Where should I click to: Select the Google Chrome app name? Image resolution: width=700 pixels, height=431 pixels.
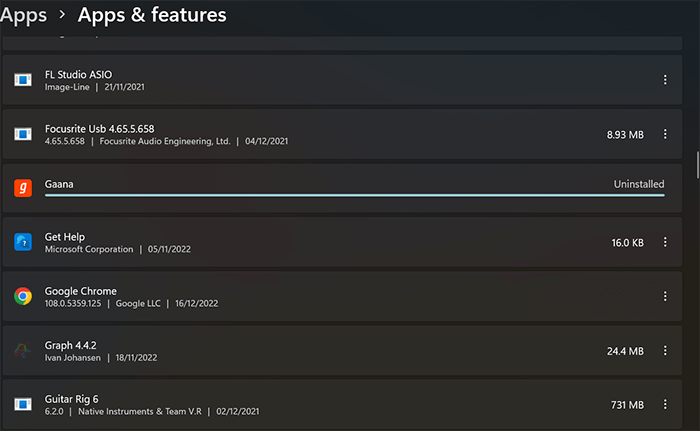(x=80, y=291)
